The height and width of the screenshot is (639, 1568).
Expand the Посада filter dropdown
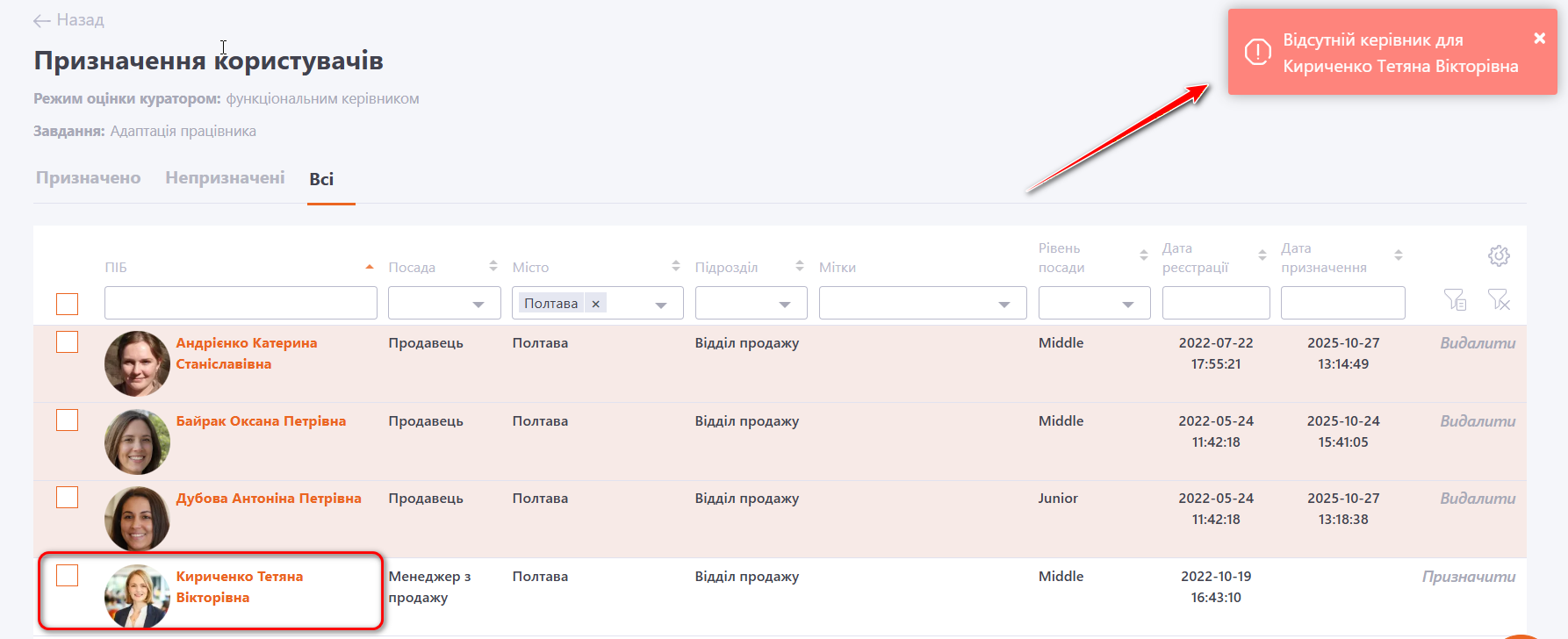click(x=478, y=304)
